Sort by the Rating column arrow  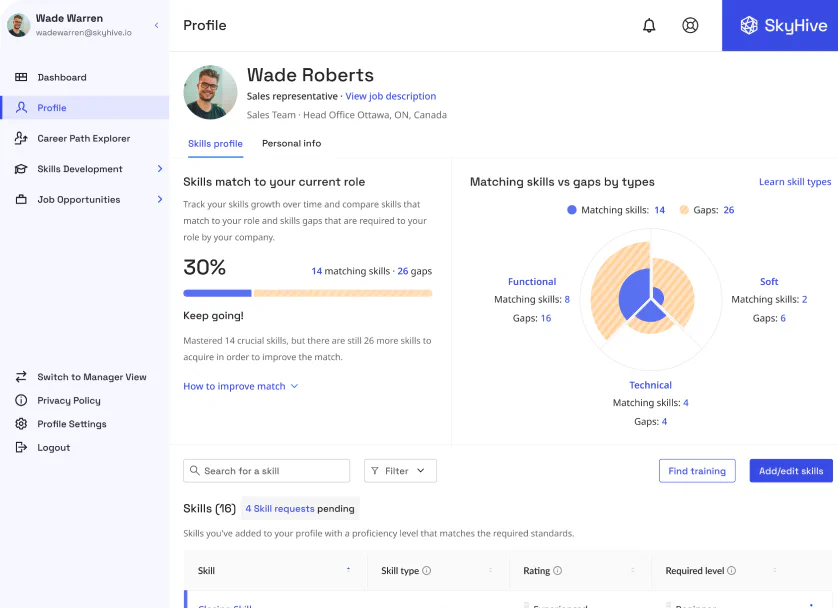tap(632, 570)
